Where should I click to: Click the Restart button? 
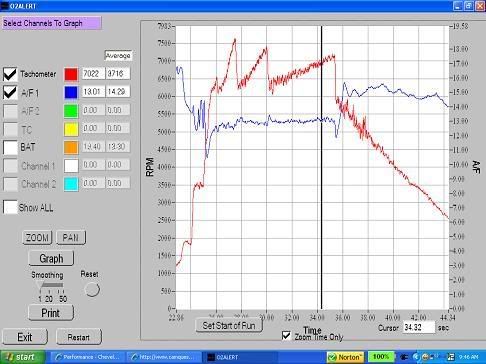(79, 337)
